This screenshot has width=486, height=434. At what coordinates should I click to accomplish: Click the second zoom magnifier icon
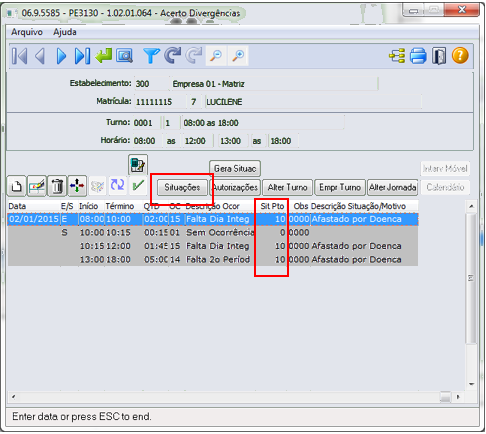pos(238,56)
